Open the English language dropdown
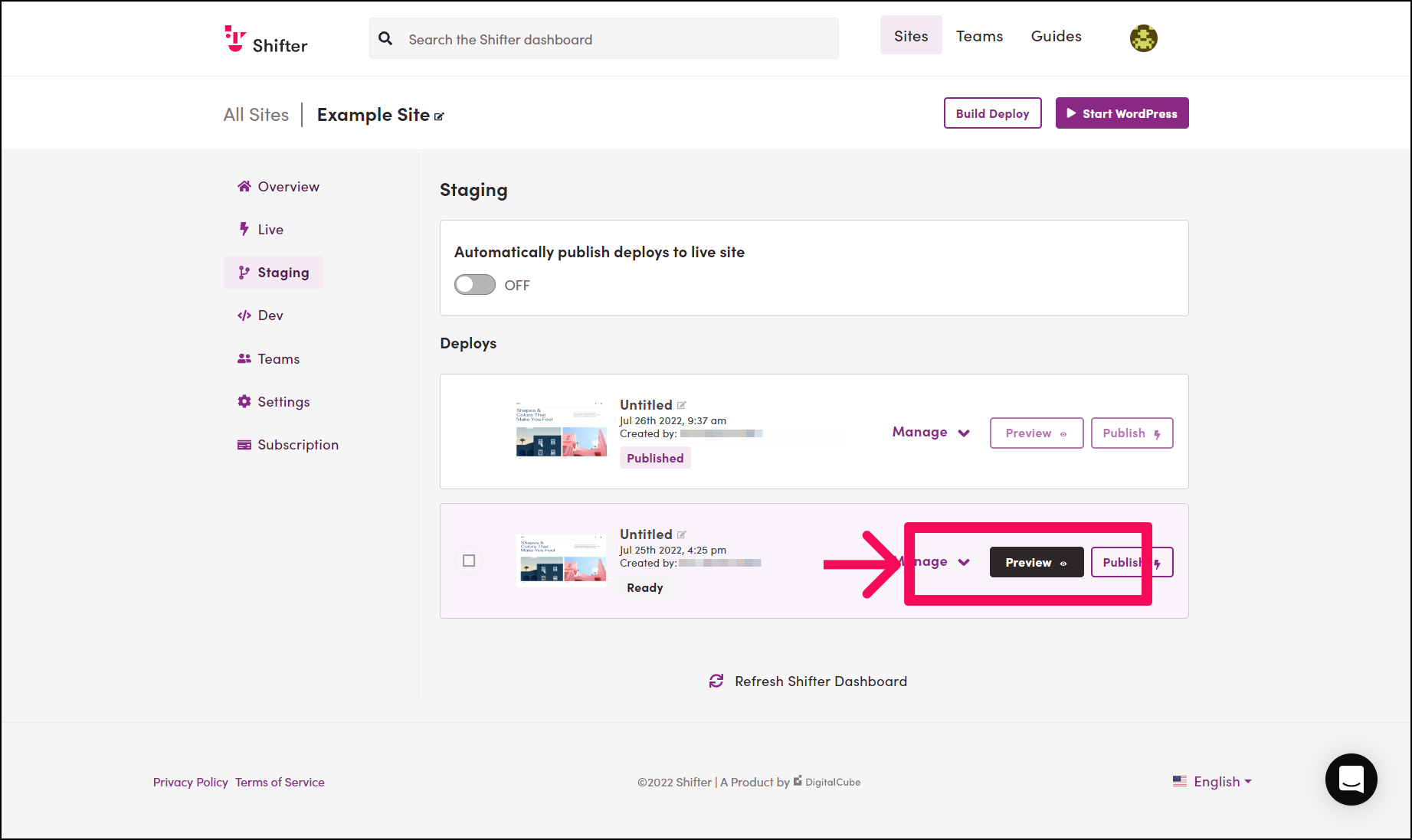The height and width of the screenshot is (840, 1412). coord(1212,782)
